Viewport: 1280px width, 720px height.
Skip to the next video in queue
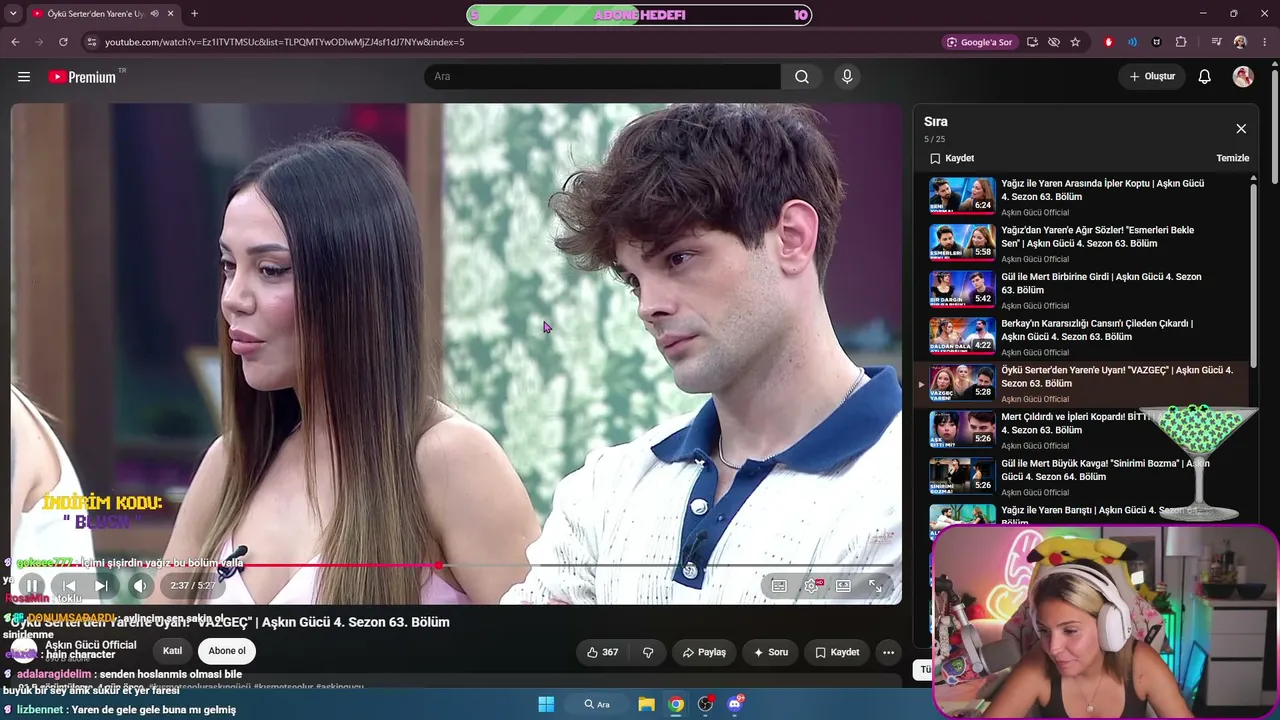(101, 586)
